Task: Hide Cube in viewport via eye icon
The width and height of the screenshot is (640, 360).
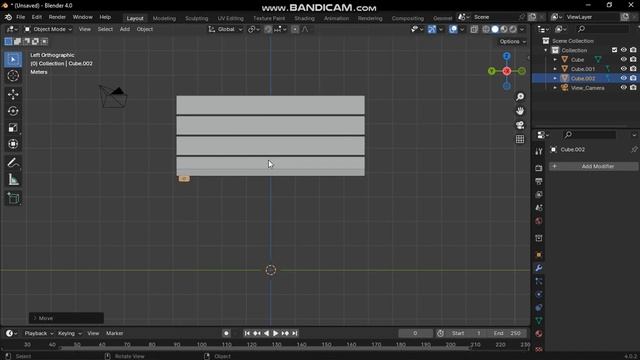Action: (624, 60)
